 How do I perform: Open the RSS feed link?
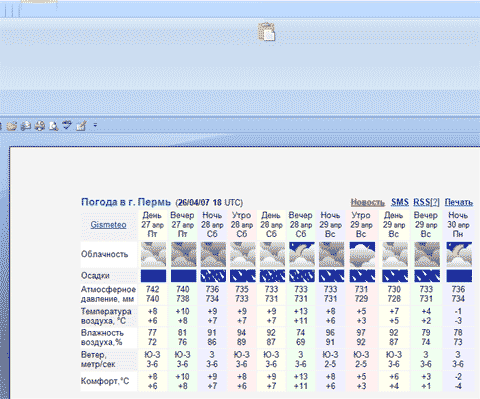(426, 202)
